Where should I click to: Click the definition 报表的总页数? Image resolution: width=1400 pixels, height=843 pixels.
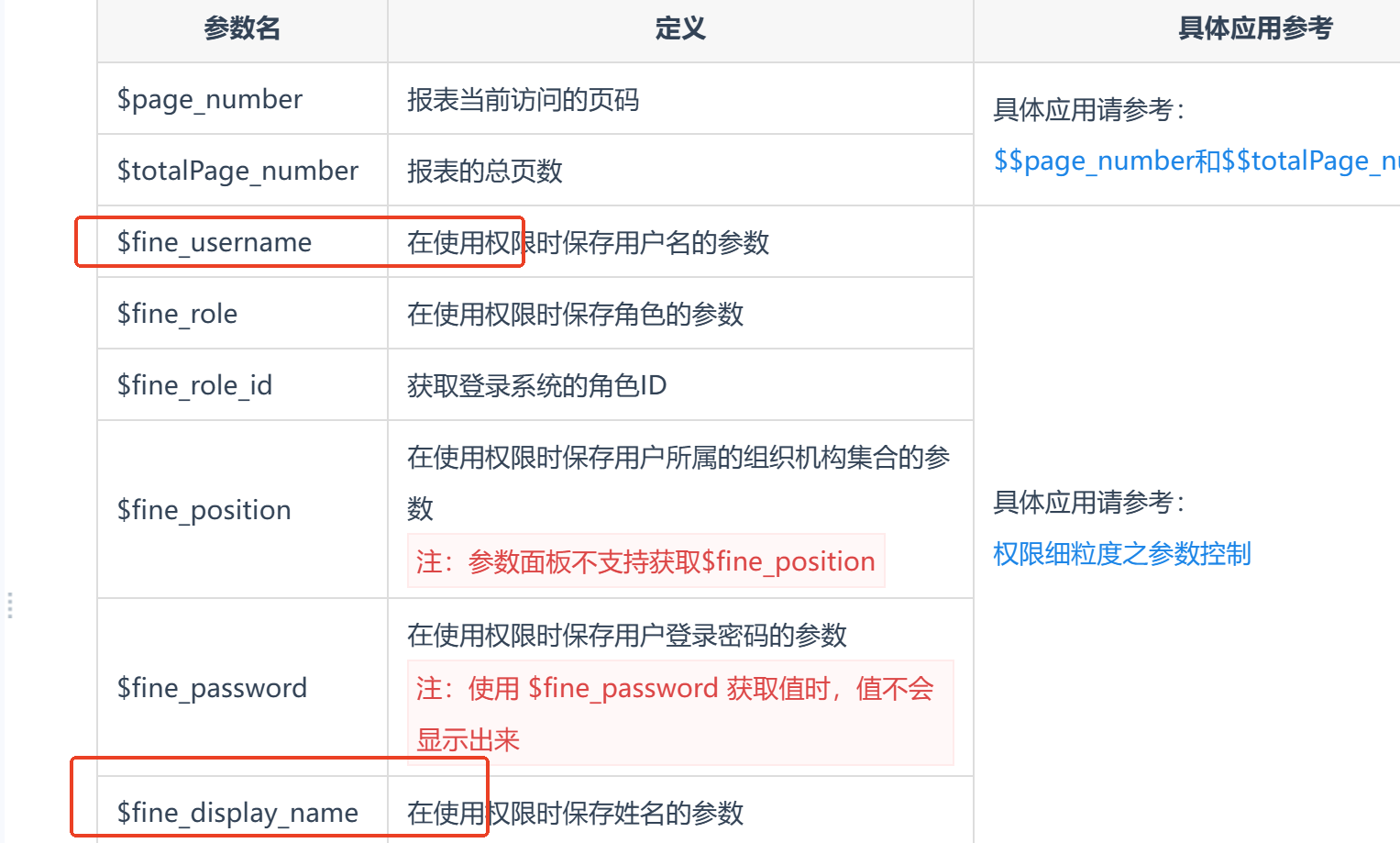pos(484,171)
